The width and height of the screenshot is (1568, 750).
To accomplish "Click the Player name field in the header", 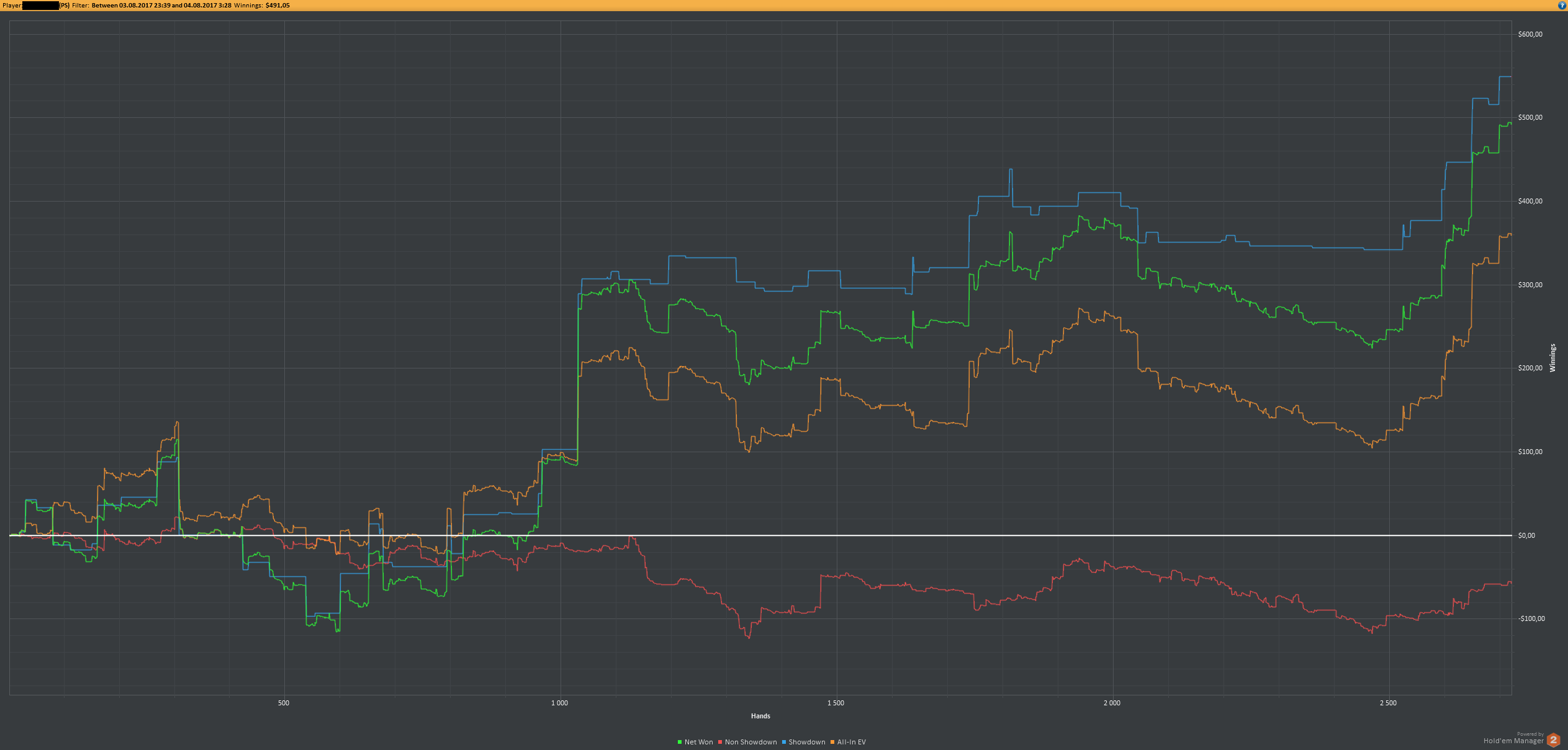I will (x=40, y=5).
